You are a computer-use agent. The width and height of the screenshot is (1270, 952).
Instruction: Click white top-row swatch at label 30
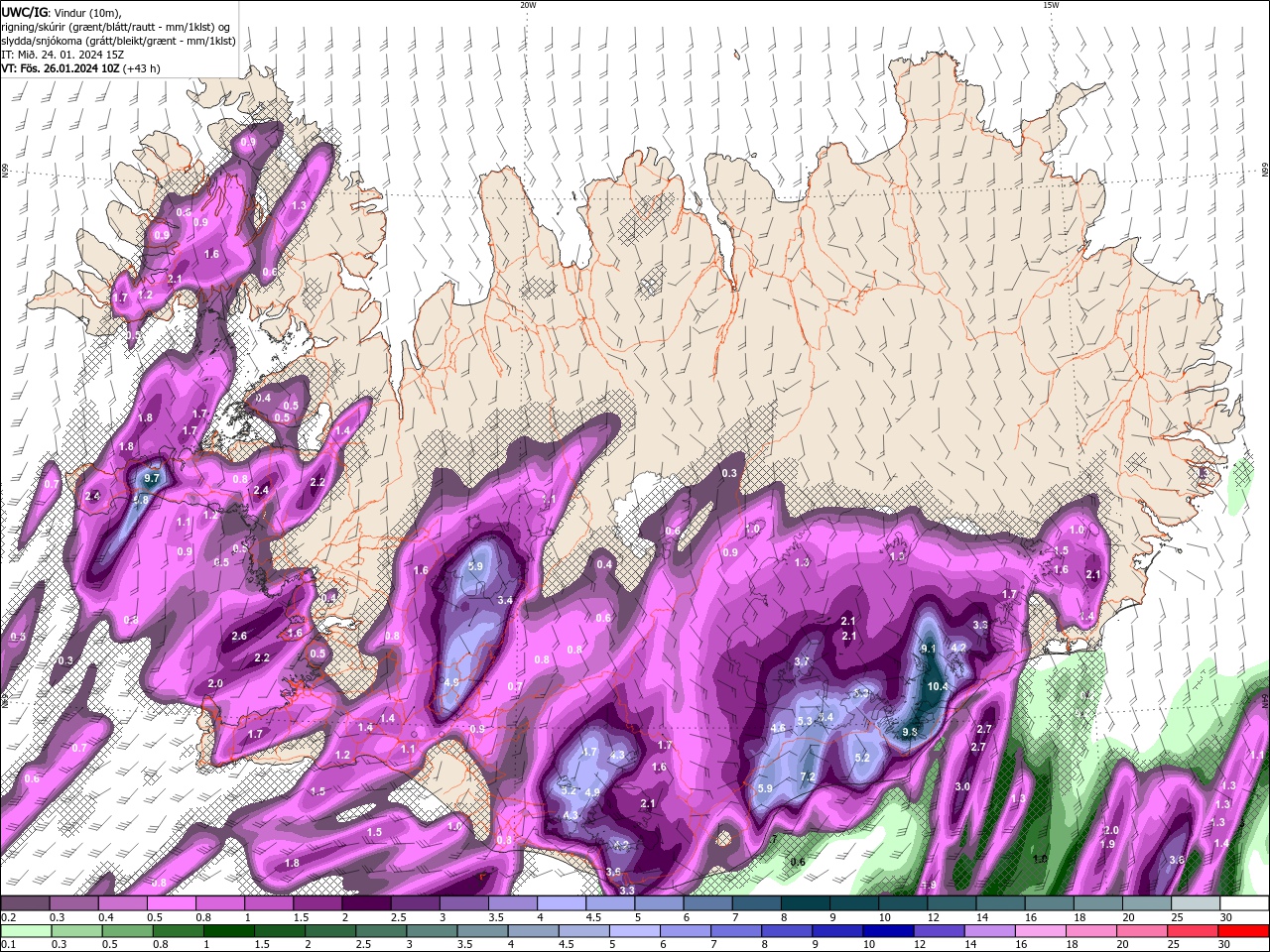(1243, 903)
